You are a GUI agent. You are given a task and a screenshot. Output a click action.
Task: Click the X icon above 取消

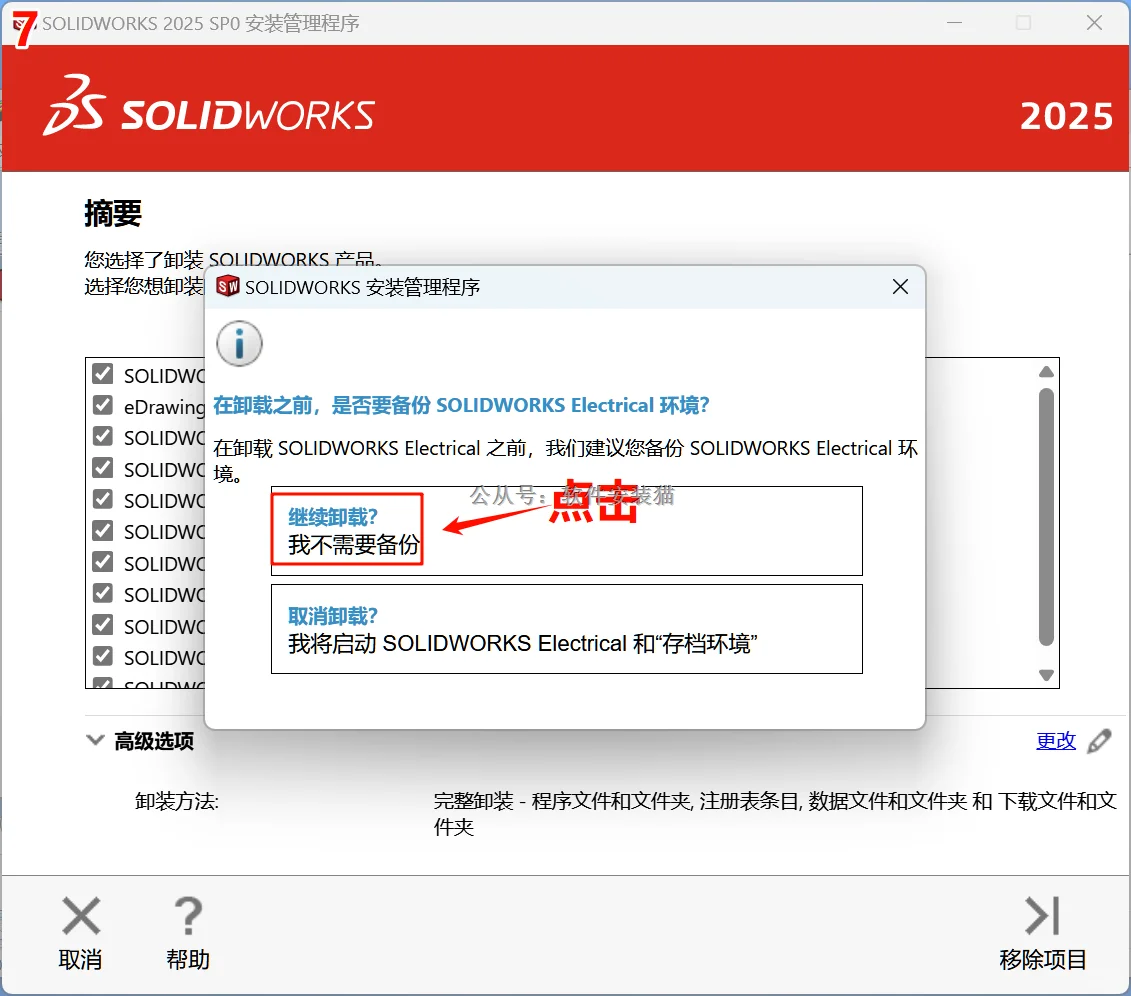pos(80,915)
